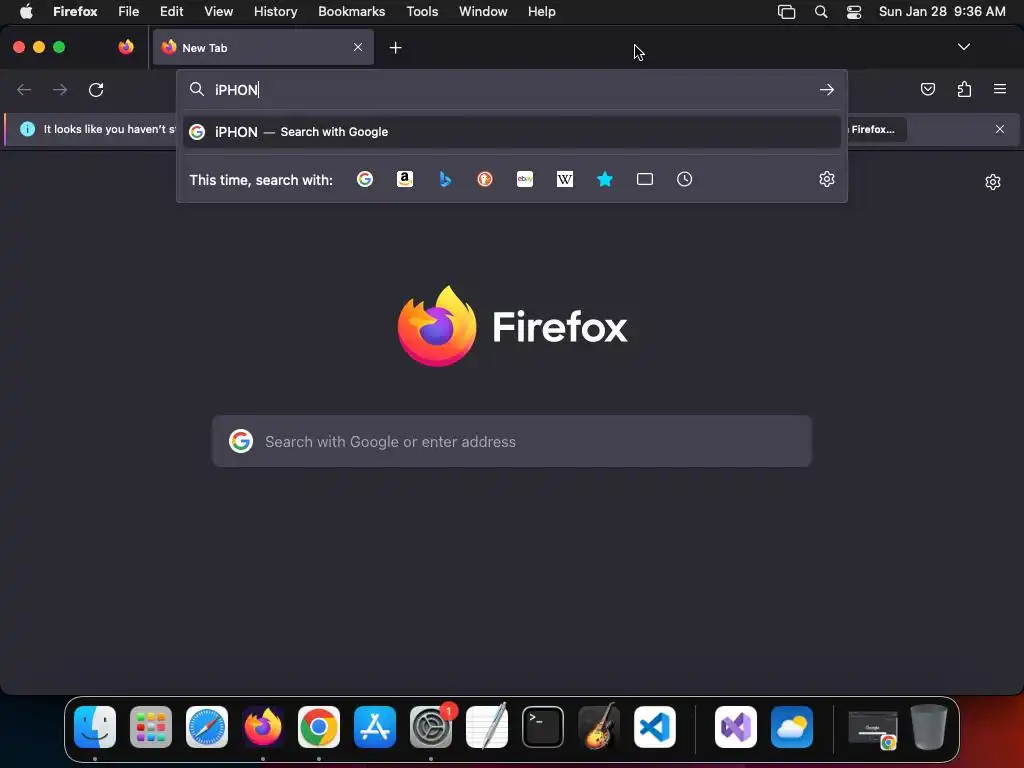Open search settings gear in dropdown

pyautogui.click(x=827, y=179)
